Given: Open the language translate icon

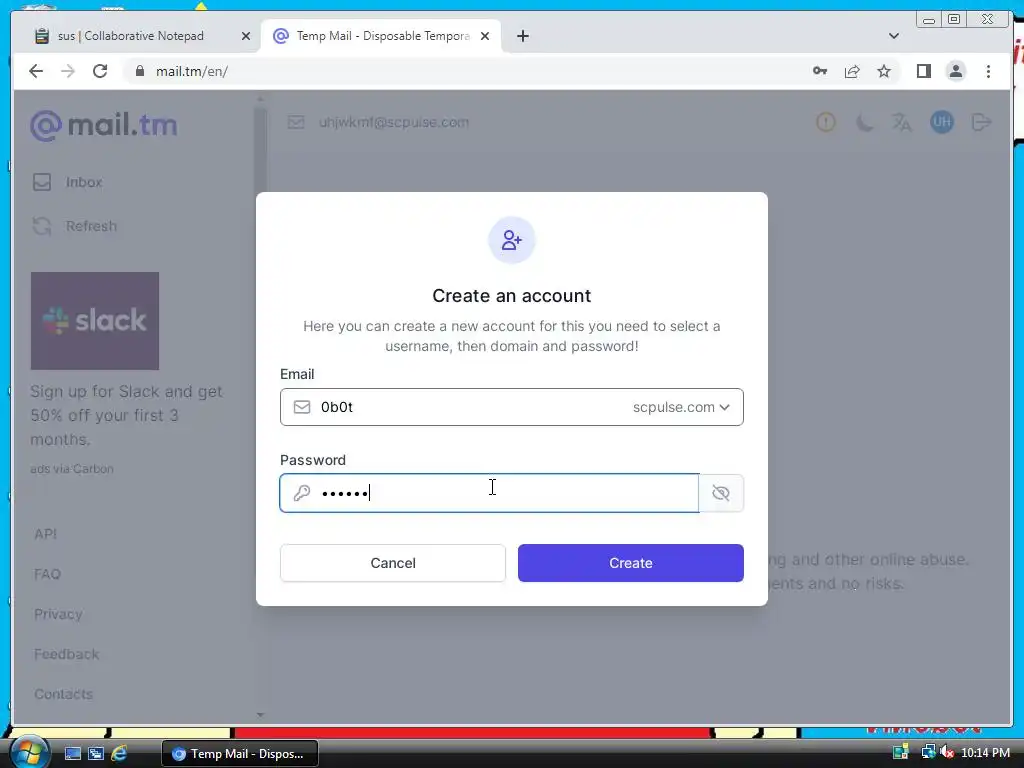Looking at the screenshot, I should coord(902,122).
